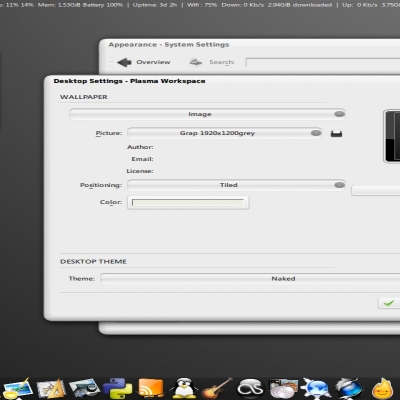Open the Theme dropdown showing Naked

(250, 279)
